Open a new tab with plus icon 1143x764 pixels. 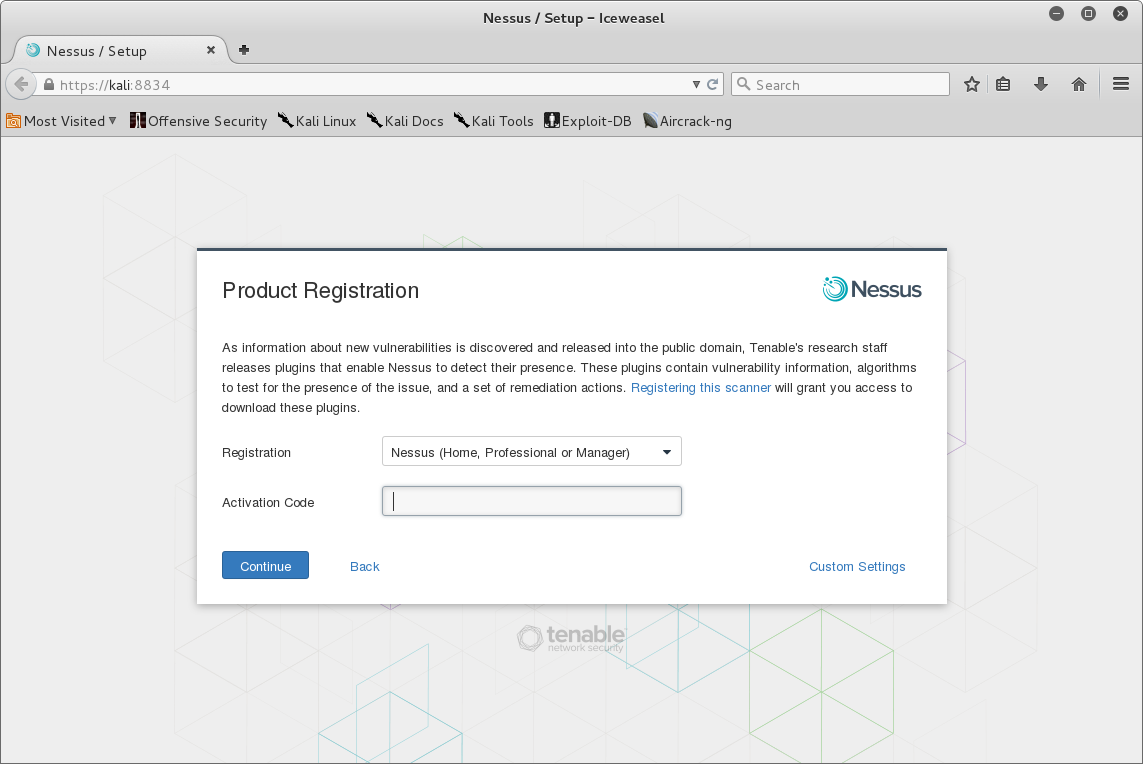point(244,50)
